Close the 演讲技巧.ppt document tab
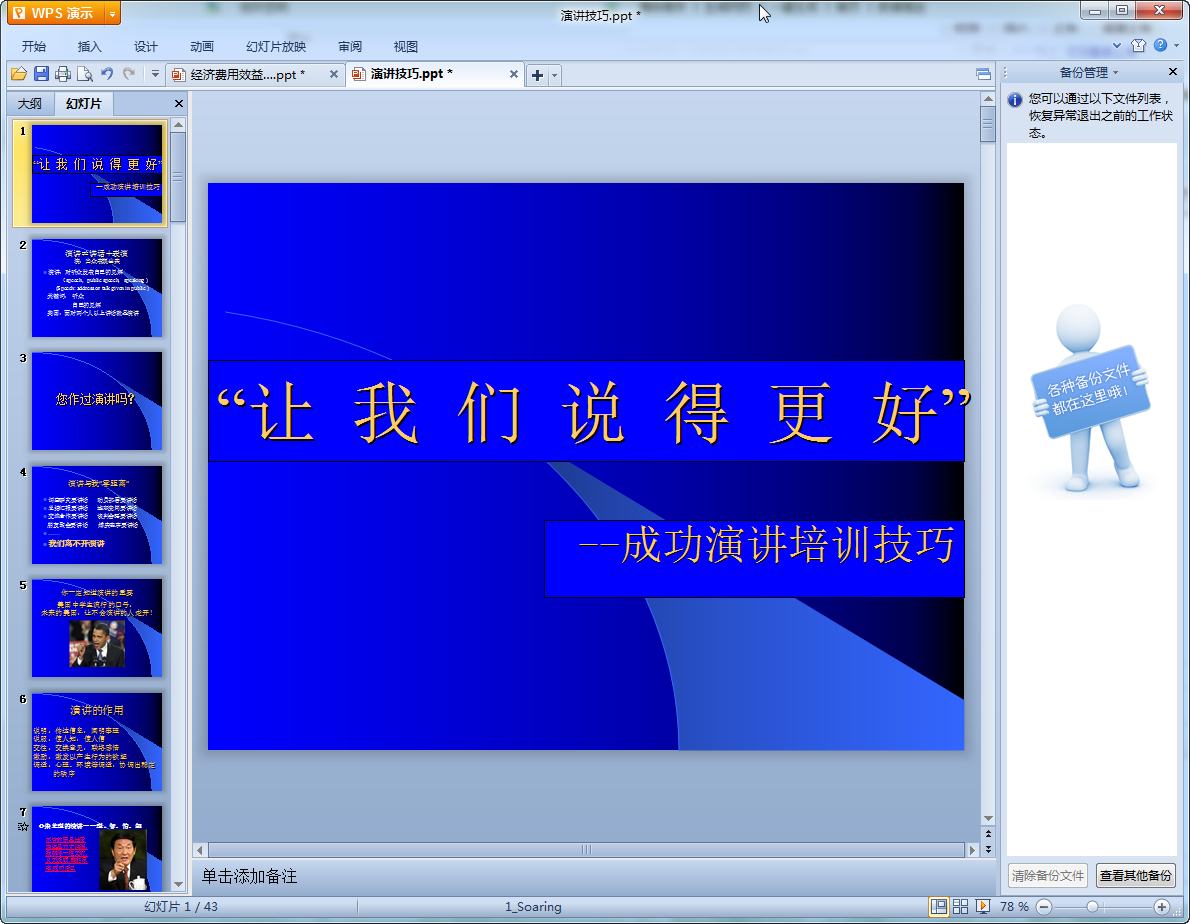This screenshot has height=924, width=1190. [514, 74]
